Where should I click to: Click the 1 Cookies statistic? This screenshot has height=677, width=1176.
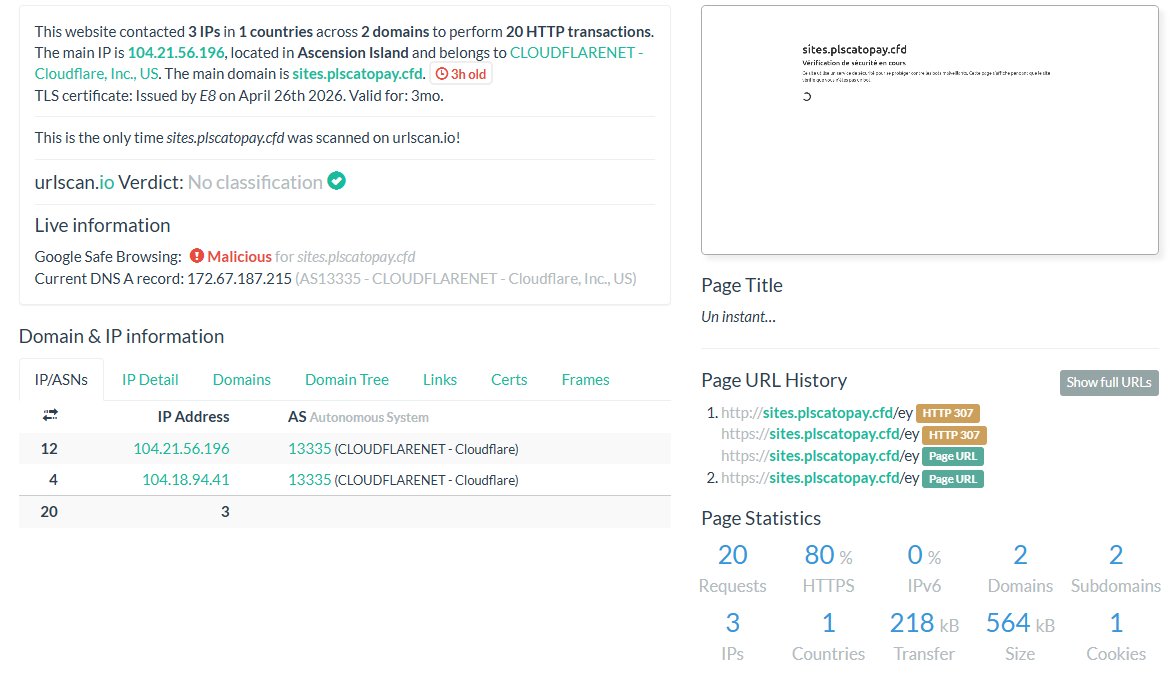(1116, 636)
